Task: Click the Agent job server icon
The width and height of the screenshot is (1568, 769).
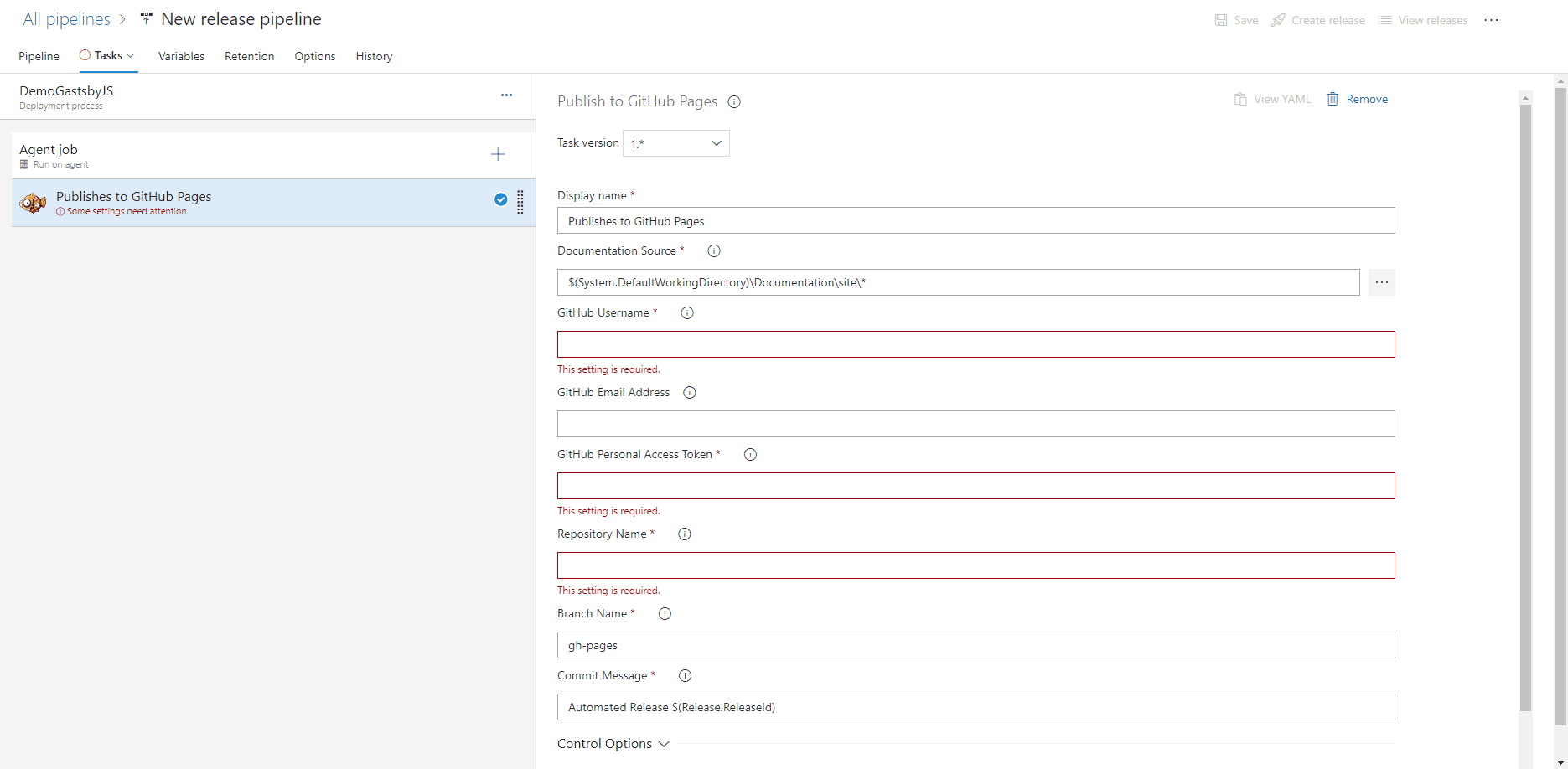Action: [24, 164]
